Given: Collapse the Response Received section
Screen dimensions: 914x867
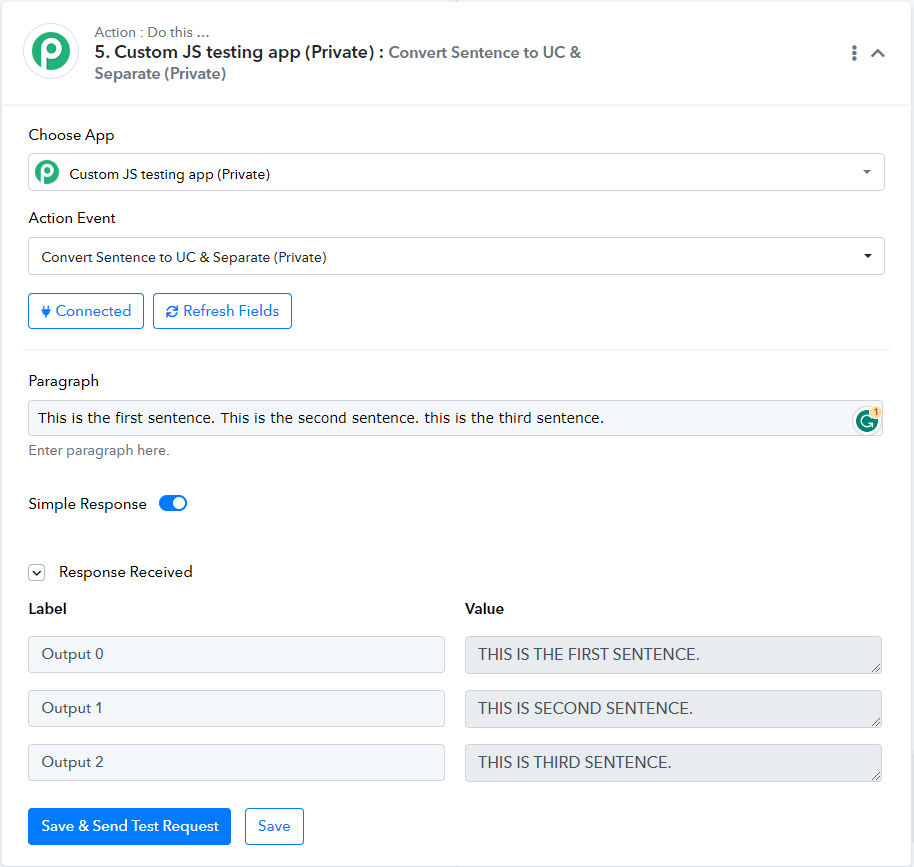Looking at the screenshot, I should (37, 573).
